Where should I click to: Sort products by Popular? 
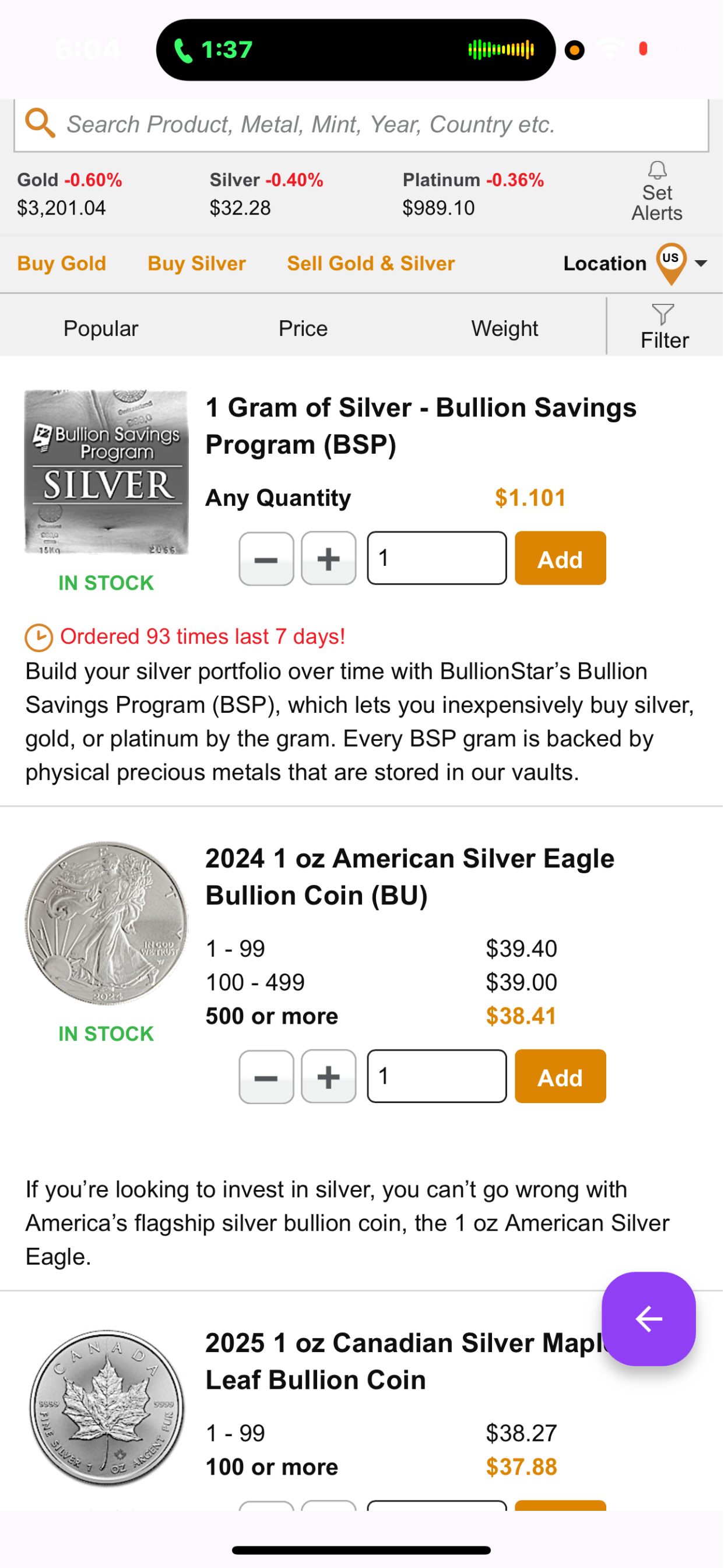(x=101, y=328)
